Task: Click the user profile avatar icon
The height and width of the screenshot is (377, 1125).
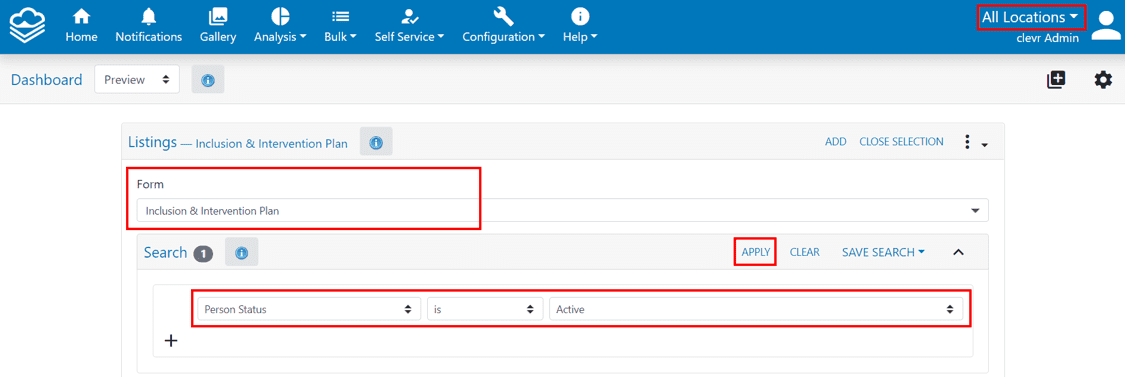Action: pyautogui.click(x=1106, y=26)
